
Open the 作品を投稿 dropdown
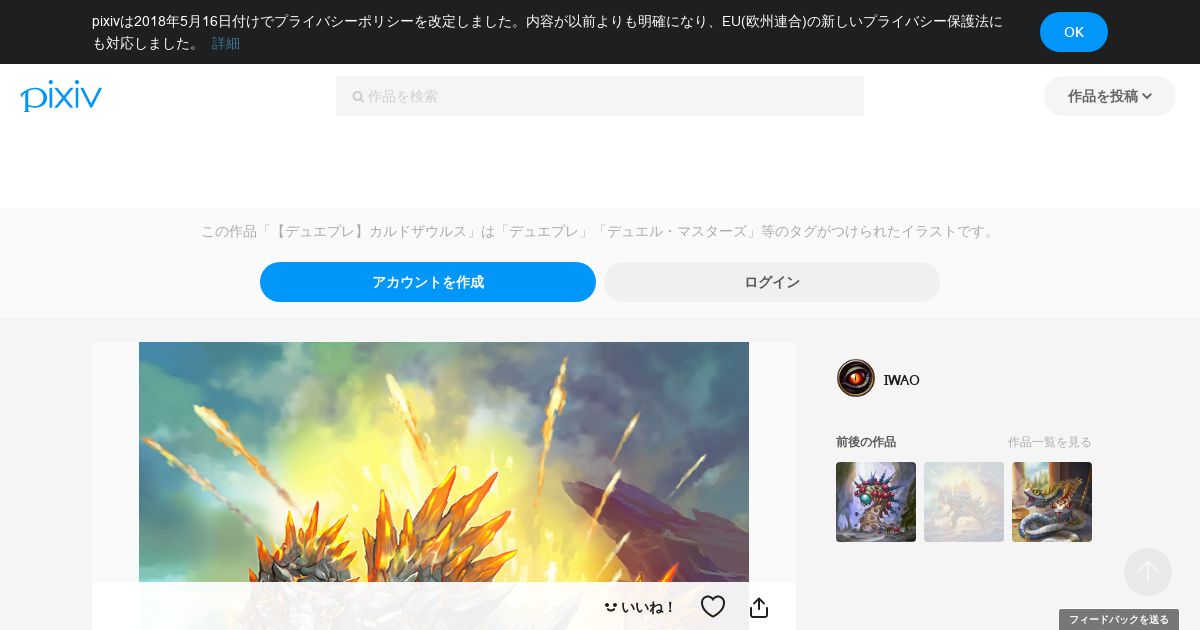tap(1110, 96)
